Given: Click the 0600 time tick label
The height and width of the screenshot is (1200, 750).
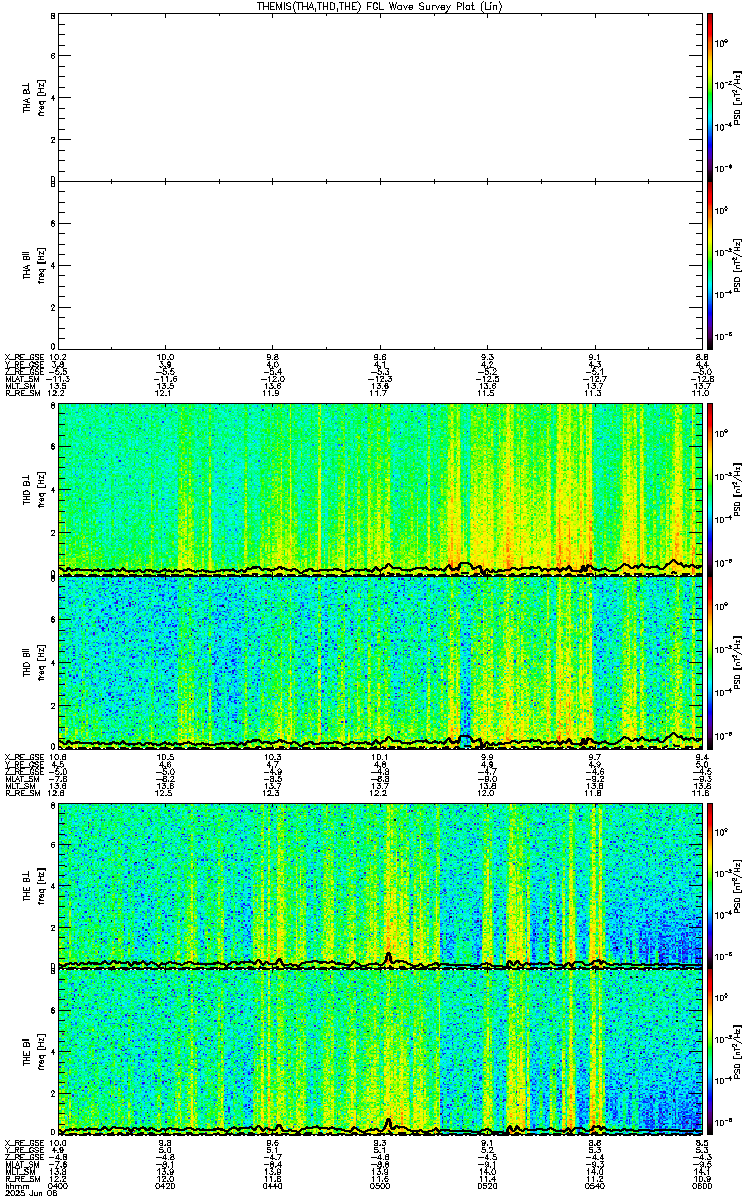Looking at the screenshot, I should pos(701,1187).
